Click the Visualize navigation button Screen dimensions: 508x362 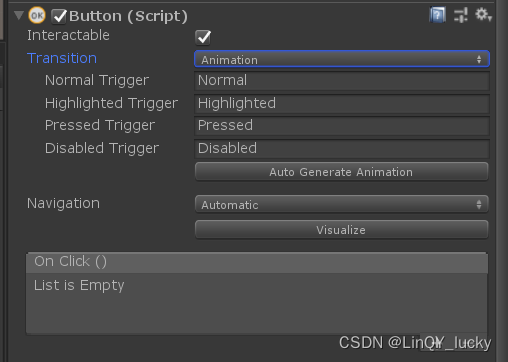342,229
